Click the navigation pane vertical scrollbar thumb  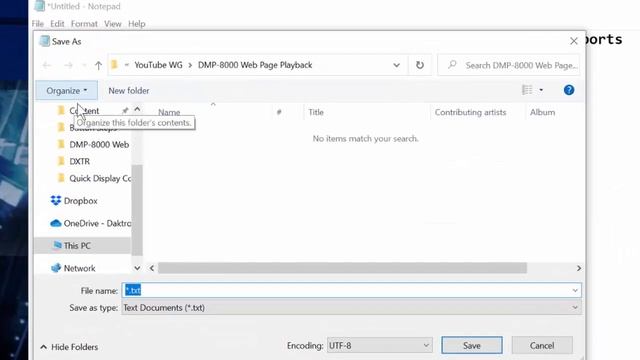(x=137, y=209)
